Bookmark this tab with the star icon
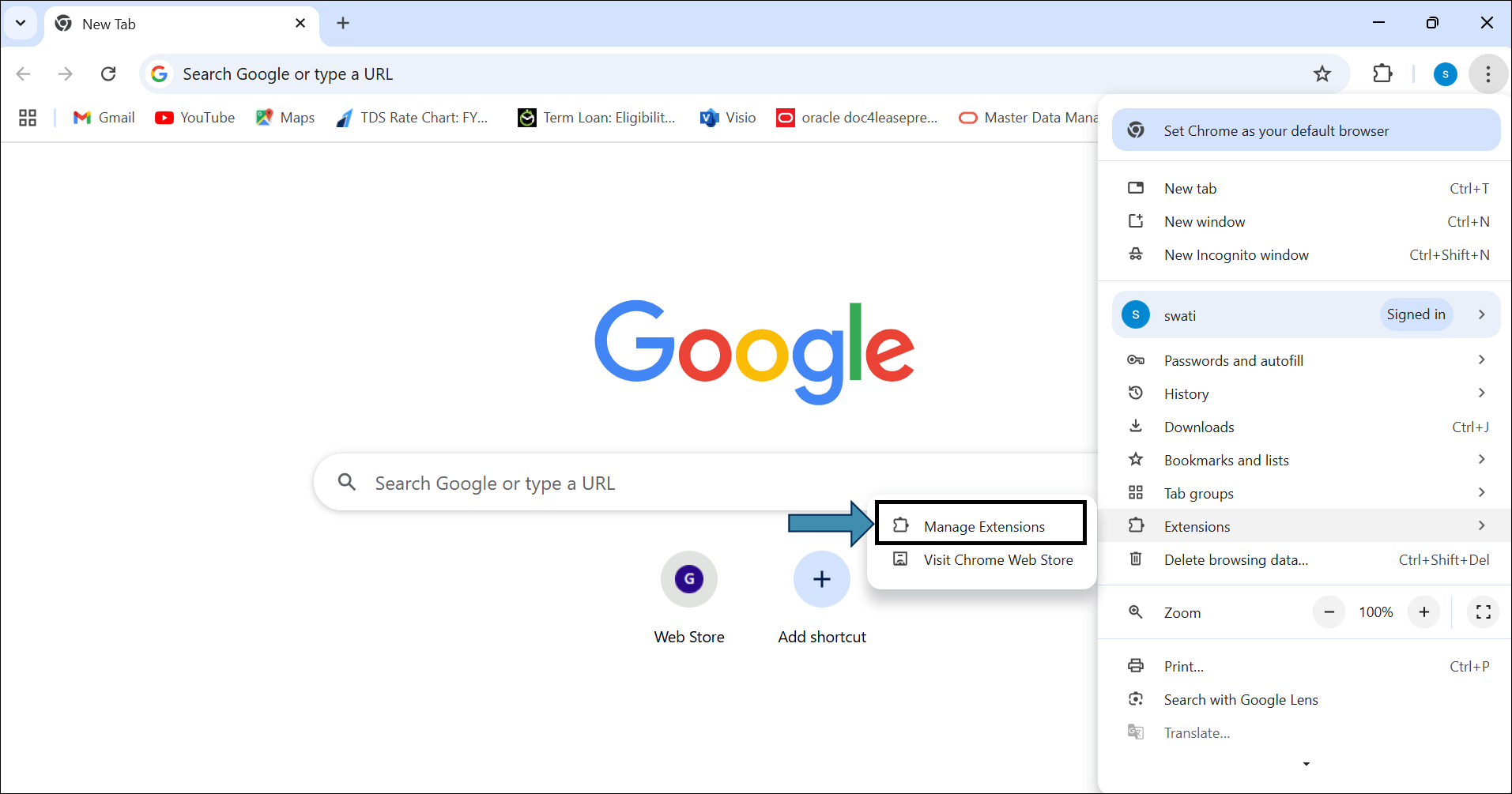 tap(1322, 74)
